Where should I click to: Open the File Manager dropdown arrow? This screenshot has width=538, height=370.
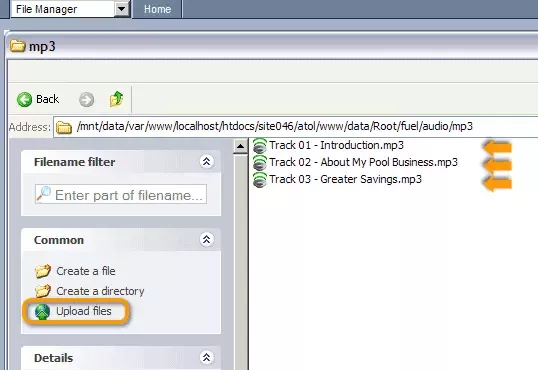121,9
